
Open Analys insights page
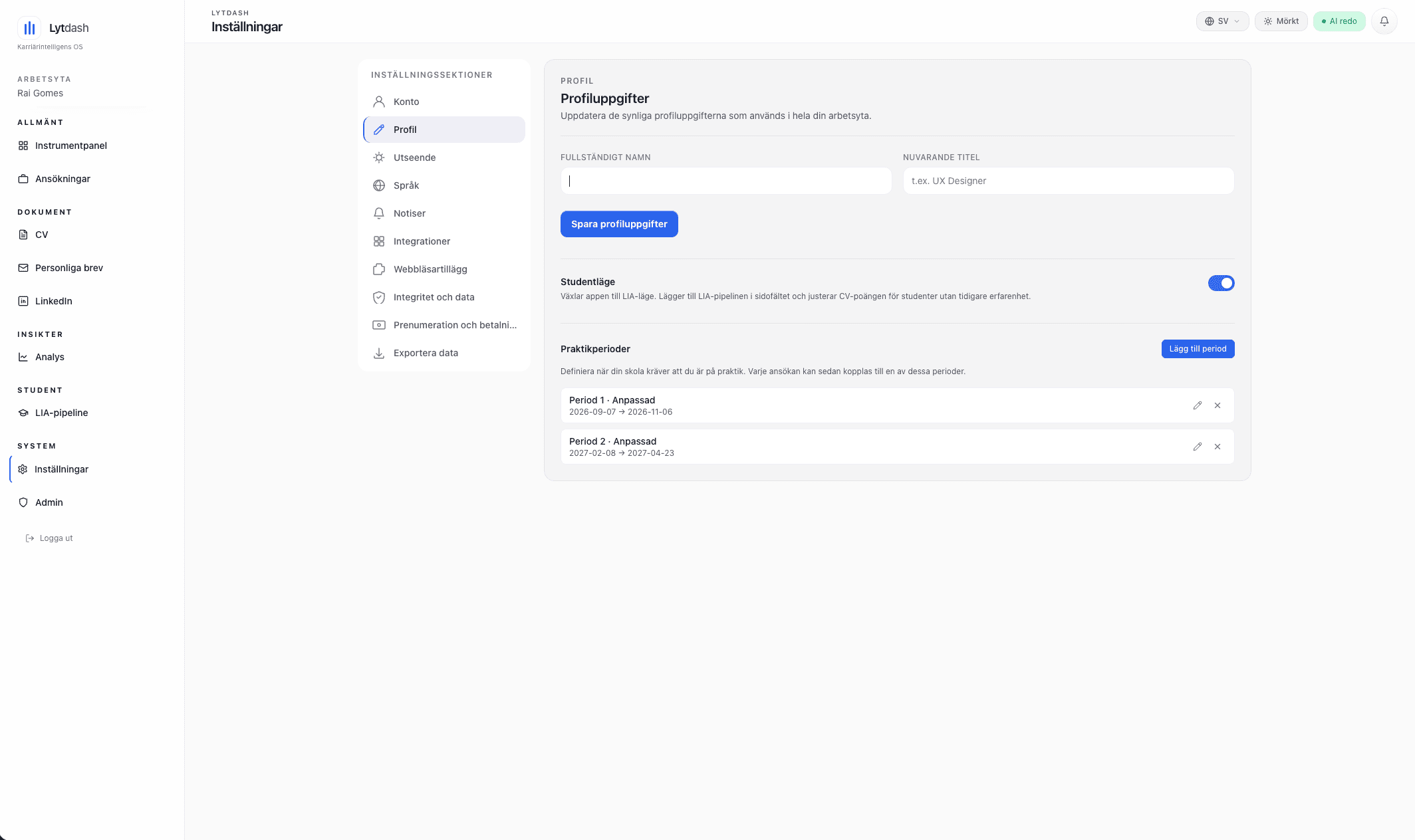(50, 357)
